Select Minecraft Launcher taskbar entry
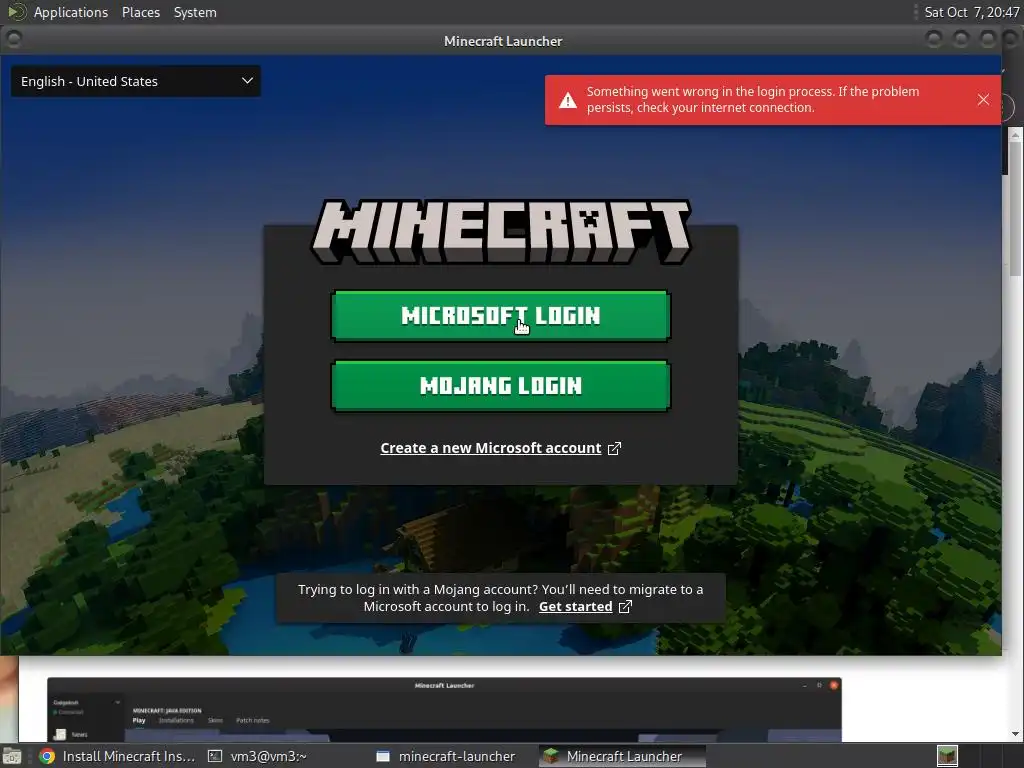 (x=622, y=756)
